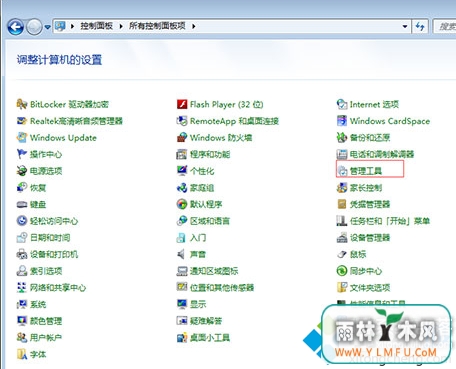This screenshot has height=369, width=456.
Task: Focus the search box
Action: (x=445, y=26)
